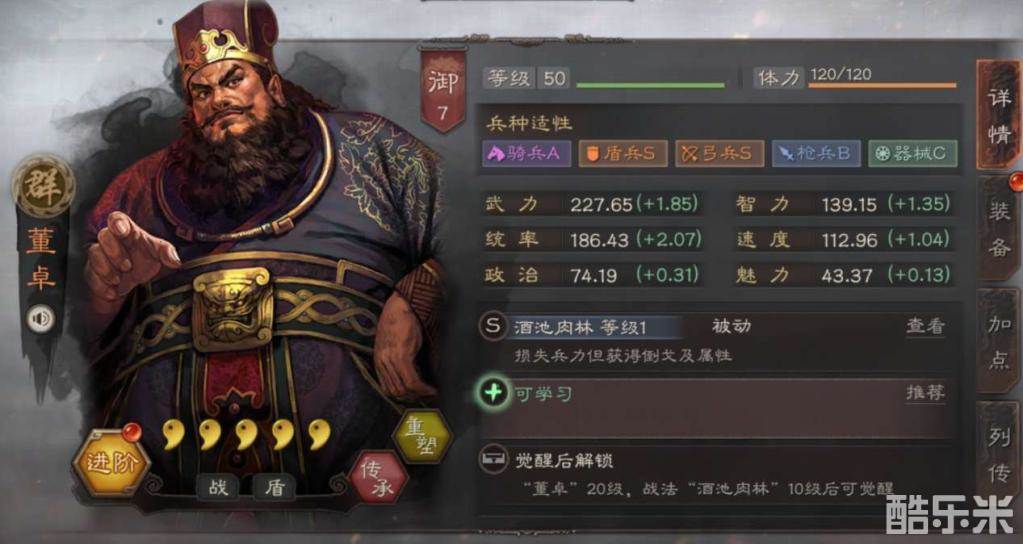Click the 御 7 red banner badge

click(443, 89)
